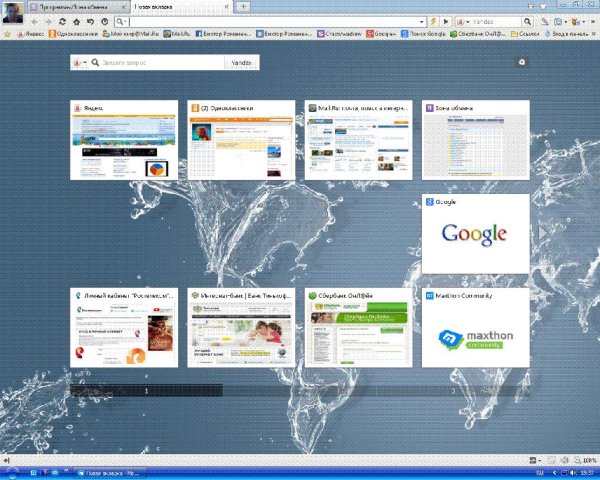Open the Maxthon Community quick dial tile
This screenshot has height=480, width=600.
[x=476, y=328]
